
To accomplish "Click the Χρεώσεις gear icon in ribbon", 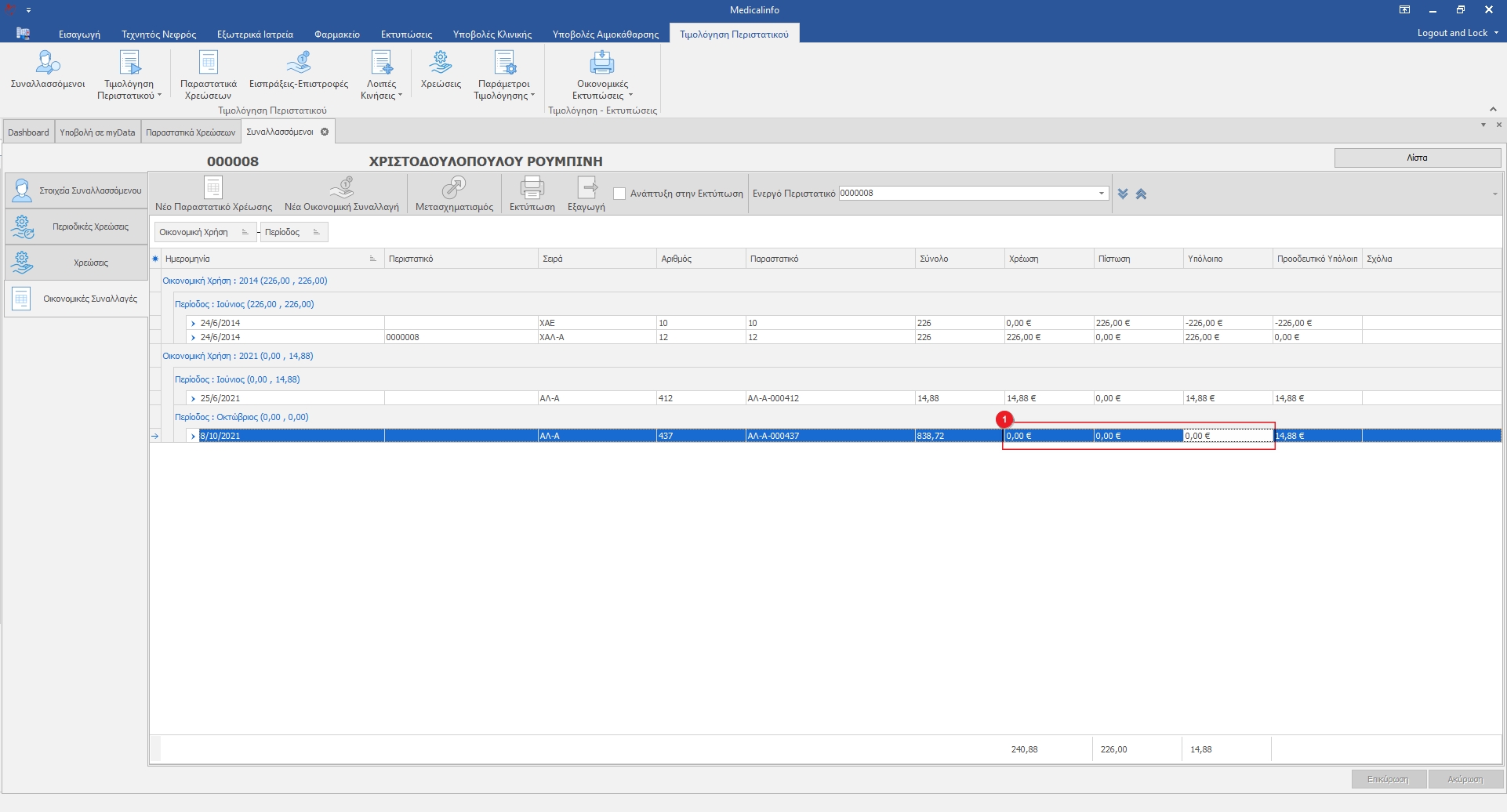I will [x=441, y=63].
